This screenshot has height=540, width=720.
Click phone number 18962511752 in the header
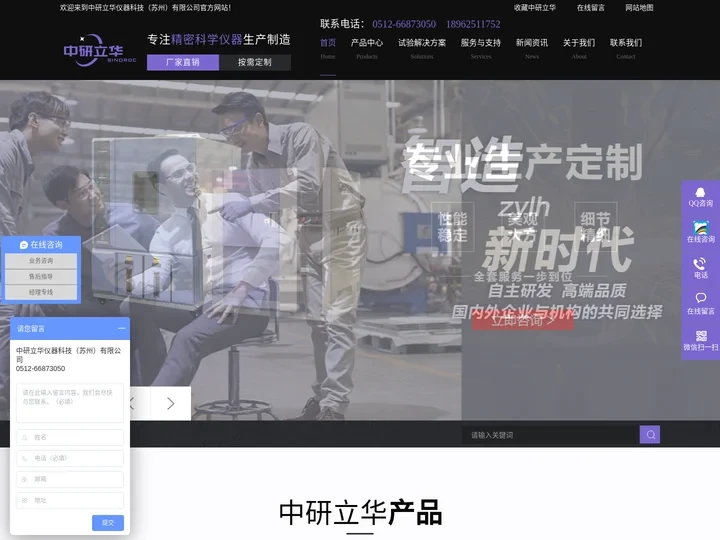pyautogui.click(x=473, y=24)
